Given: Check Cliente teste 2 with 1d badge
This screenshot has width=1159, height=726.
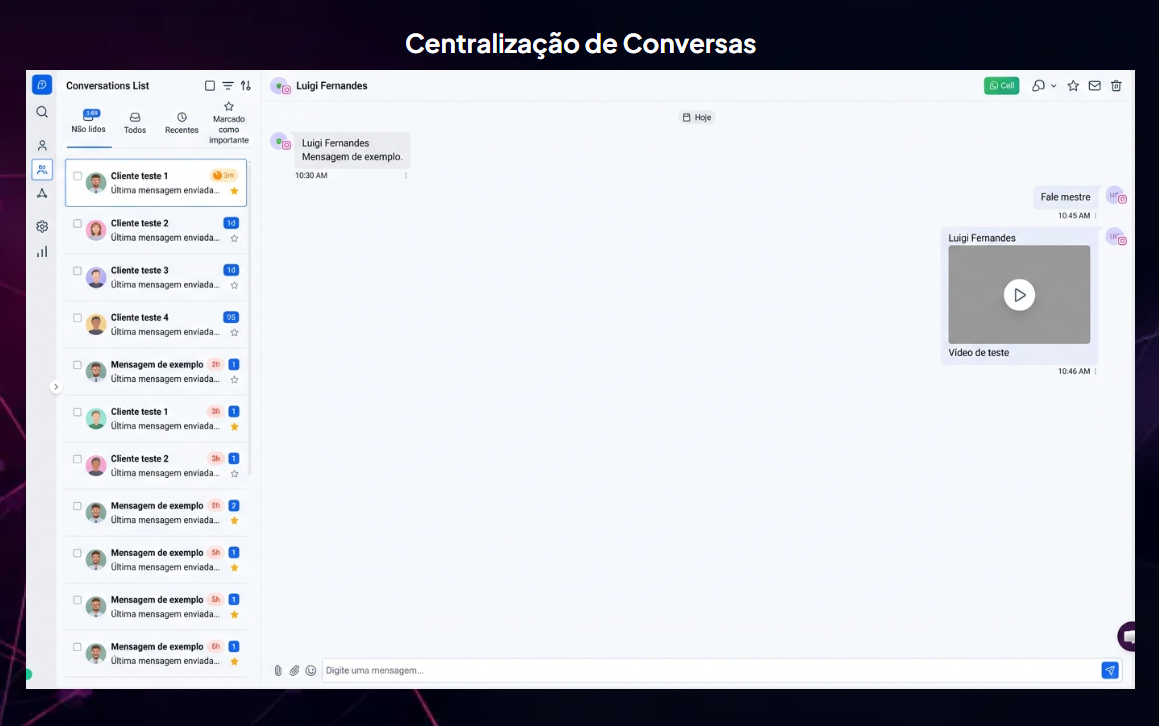Looking at the screenshot, I should click(x=78, y=223).
